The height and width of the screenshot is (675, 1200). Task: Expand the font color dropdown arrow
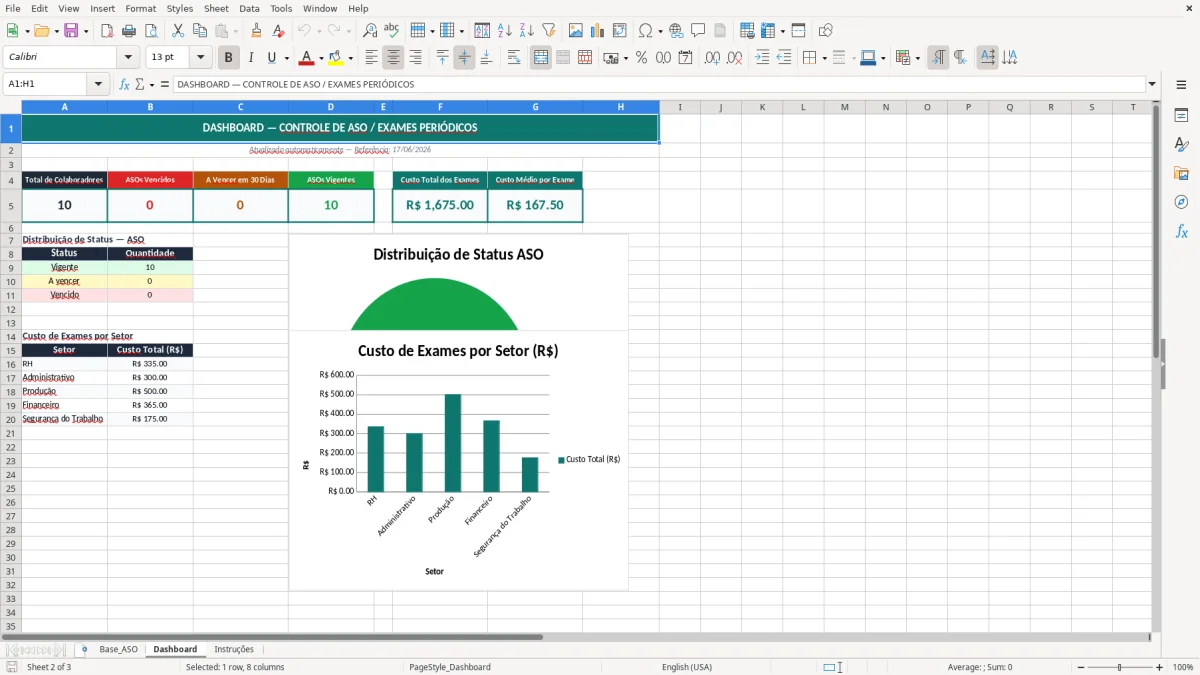point(321,58)
